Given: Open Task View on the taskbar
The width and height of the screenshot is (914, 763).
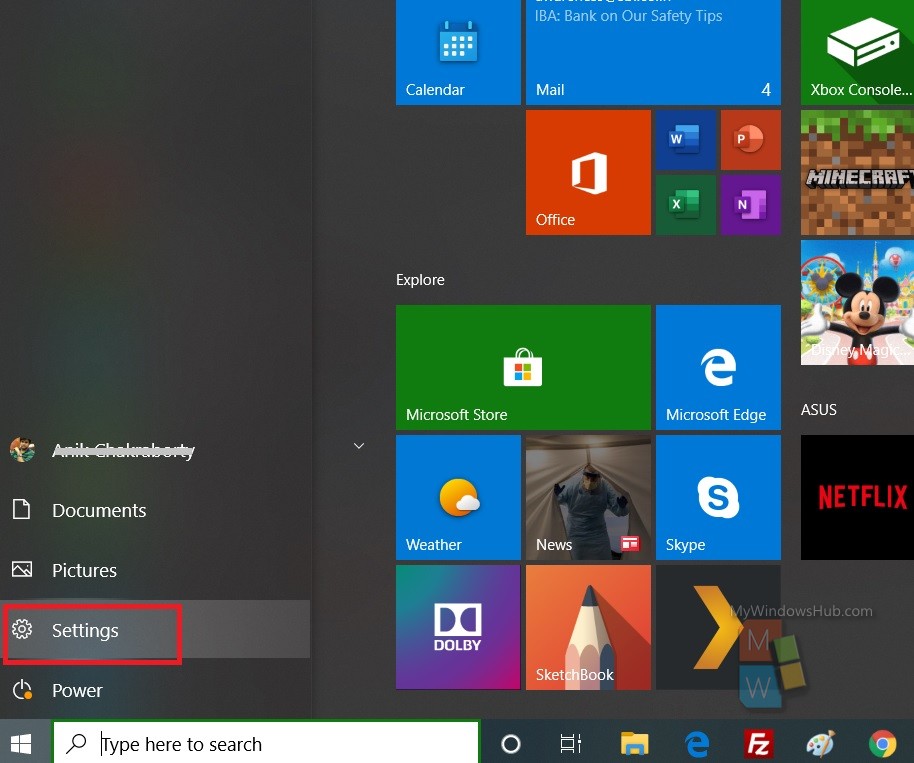Looking at the screenshot, I should click(x=571, y=744).
